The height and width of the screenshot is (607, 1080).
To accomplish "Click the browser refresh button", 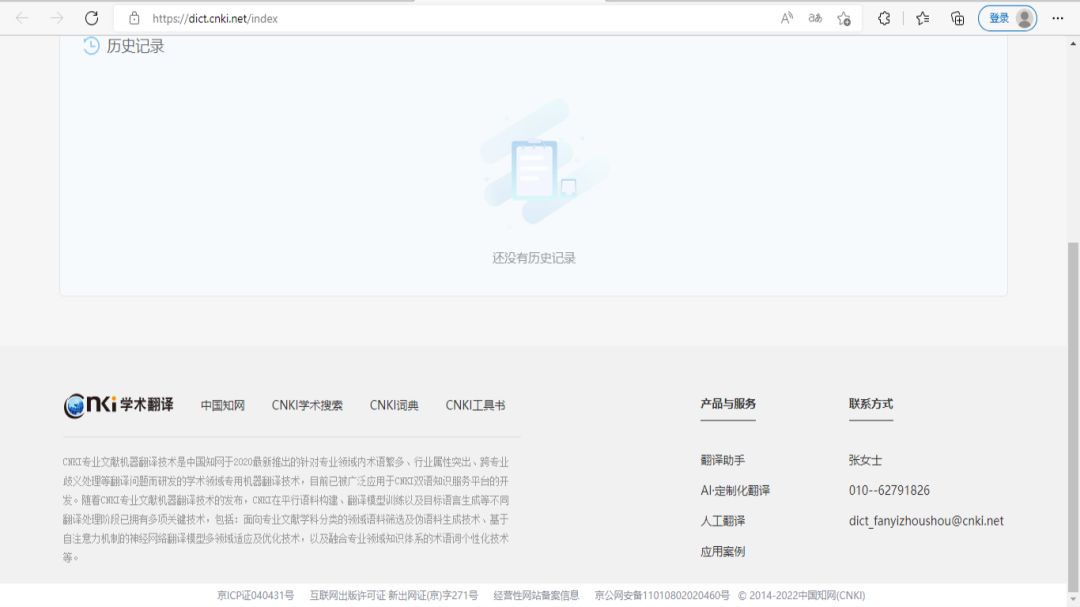I will pyautogui.click(x=91, y=18).
